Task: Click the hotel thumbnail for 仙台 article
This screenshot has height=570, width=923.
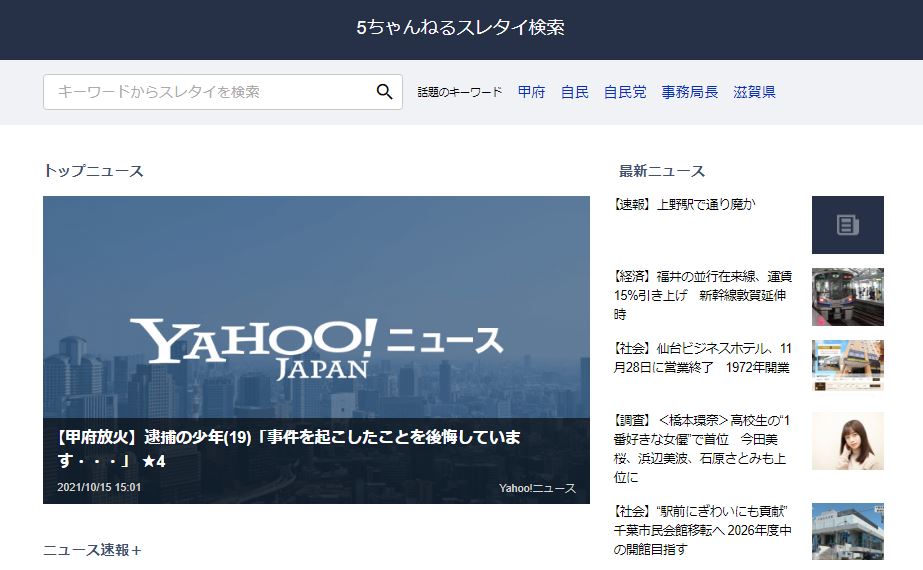Action: (x=848, y=366)
